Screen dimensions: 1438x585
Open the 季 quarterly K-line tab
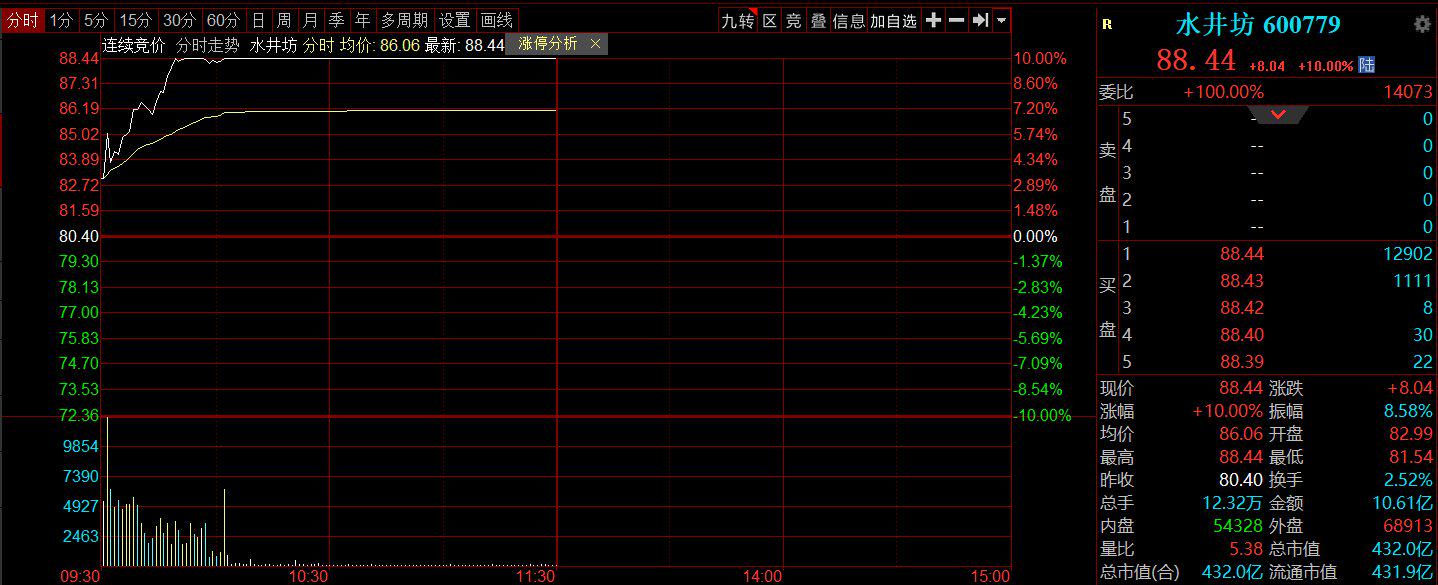(x=336, y=20)
